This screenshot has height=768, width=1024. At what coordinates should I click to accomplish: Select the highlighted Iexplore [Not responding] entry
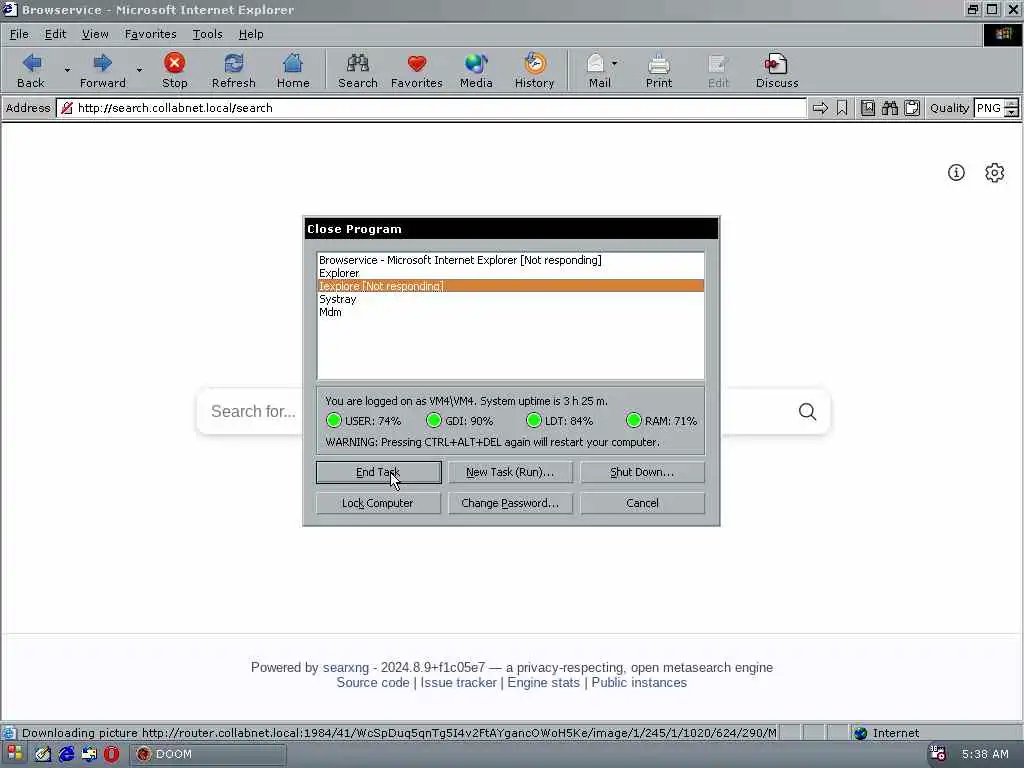click(511, 286)
